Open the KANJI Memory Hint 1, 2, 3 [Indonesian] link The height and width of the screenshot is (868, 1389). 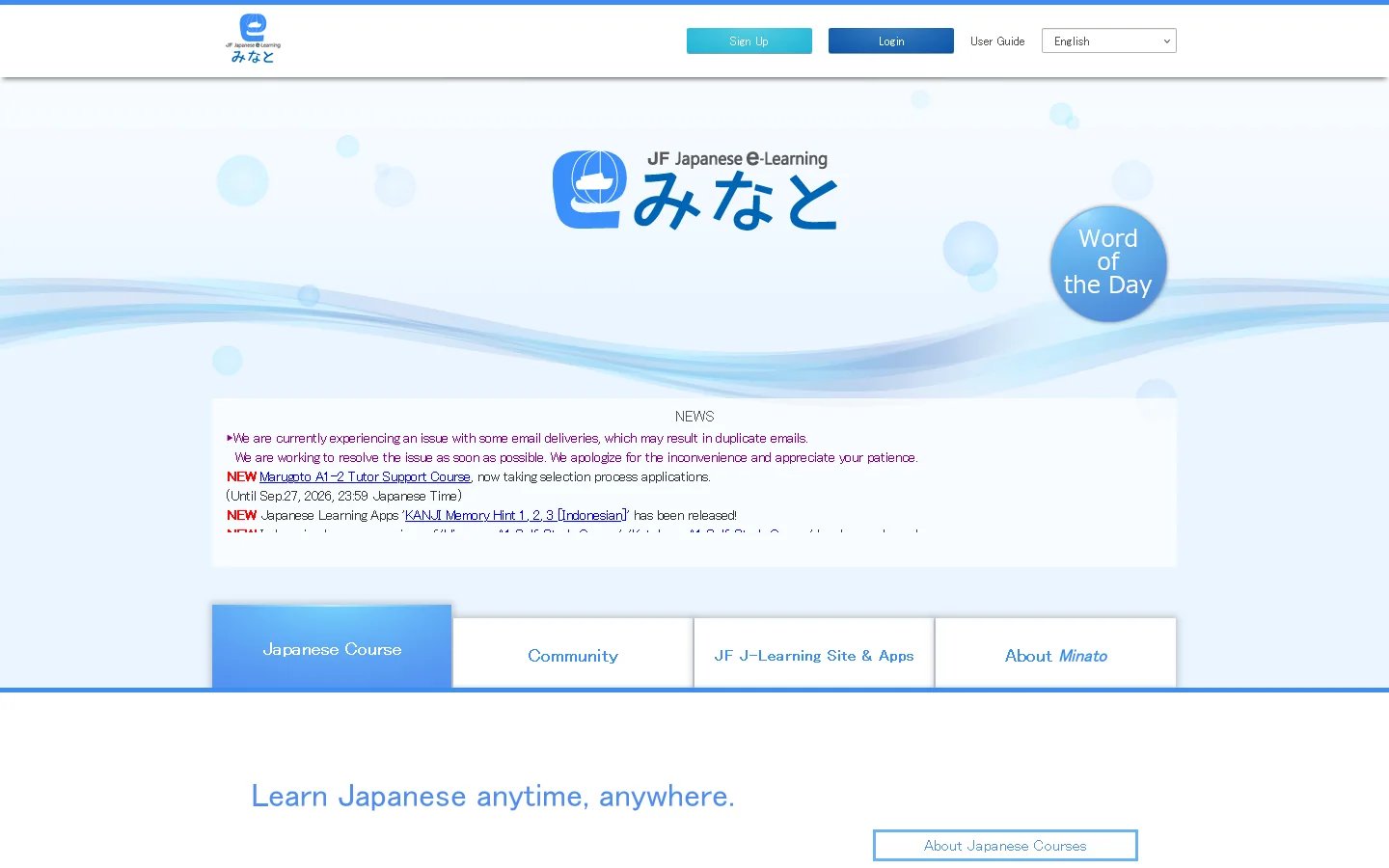(515, 515)
